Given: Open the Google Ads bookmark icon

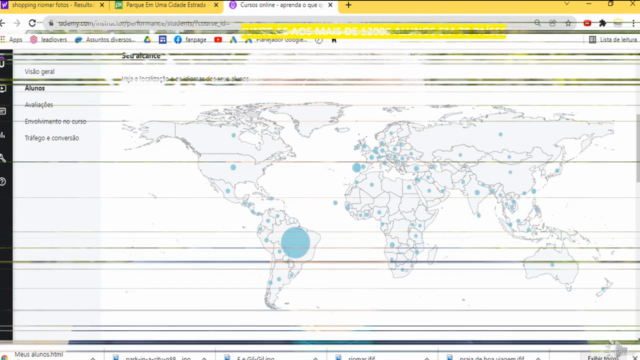Looking at the screenshot, I should (x=233, y=40).
